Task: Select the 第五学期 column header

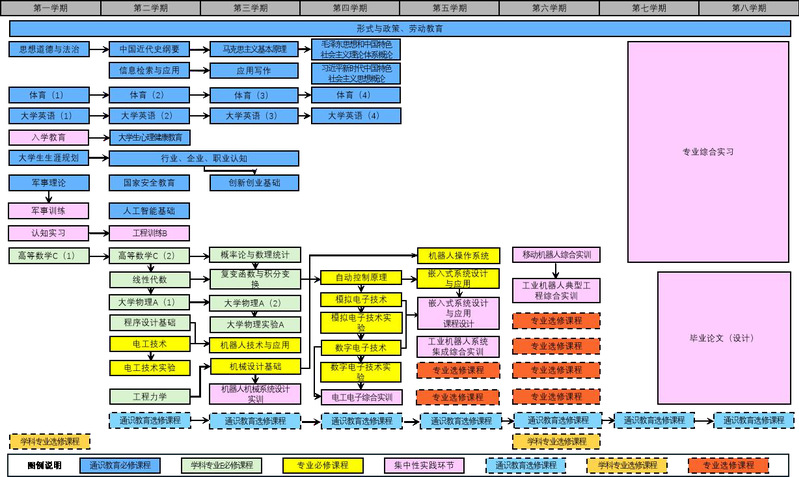Action: [x=450, y=8]
